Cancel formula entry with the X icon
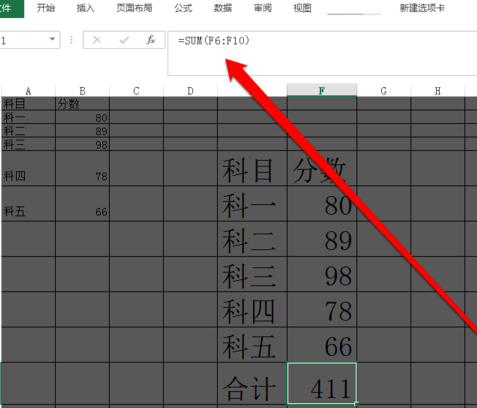 pos(97,40)
